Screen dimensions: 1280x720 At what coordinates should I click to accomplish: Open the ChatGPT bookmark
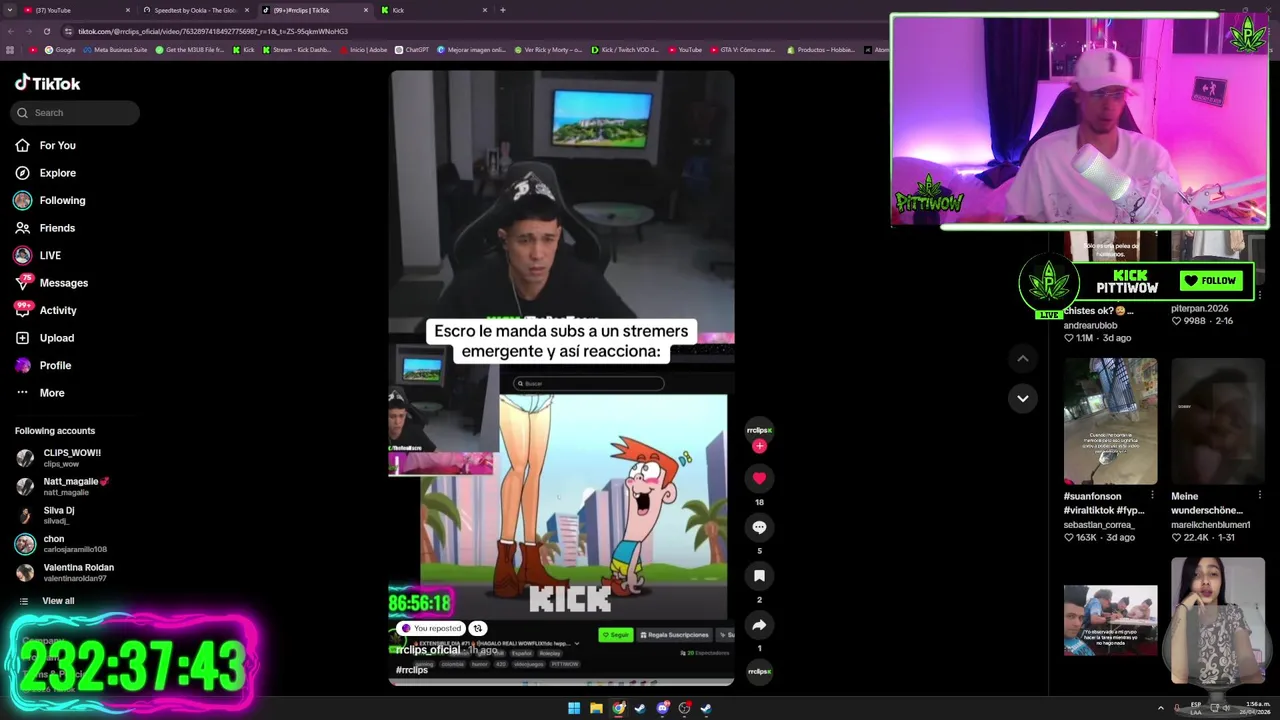coord(412,49)
